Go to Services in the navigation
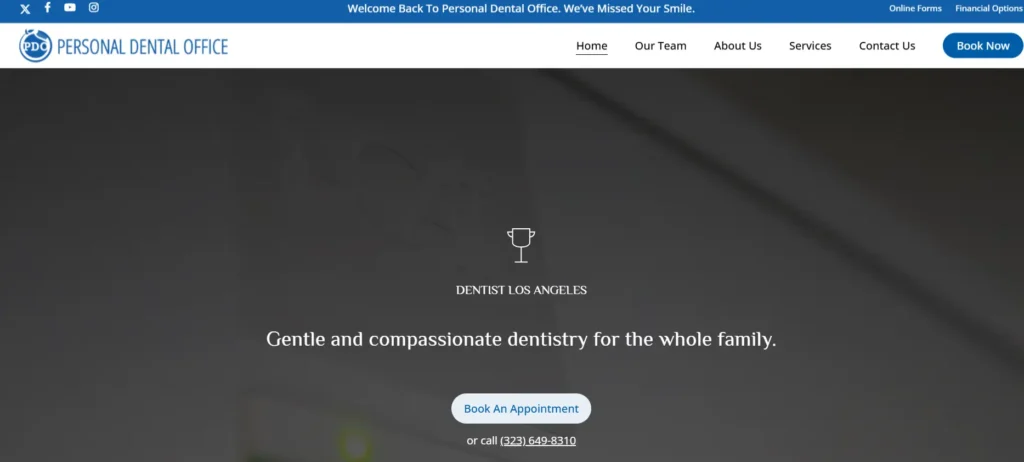The width and height of the screenshot is (1024, 462). [x=810, y=46]
